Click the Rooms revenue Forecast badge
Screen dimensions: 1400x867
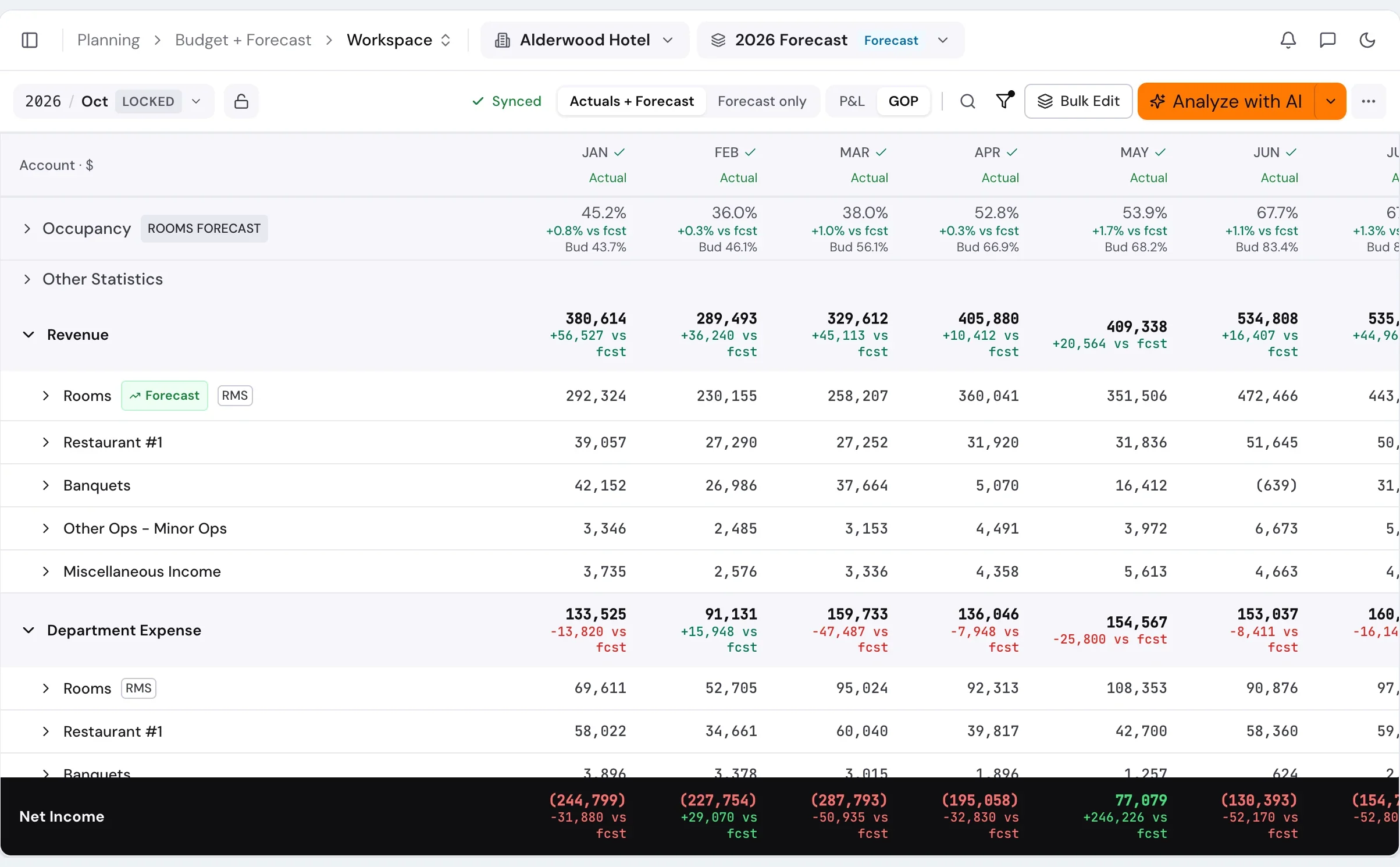(165, 396)
